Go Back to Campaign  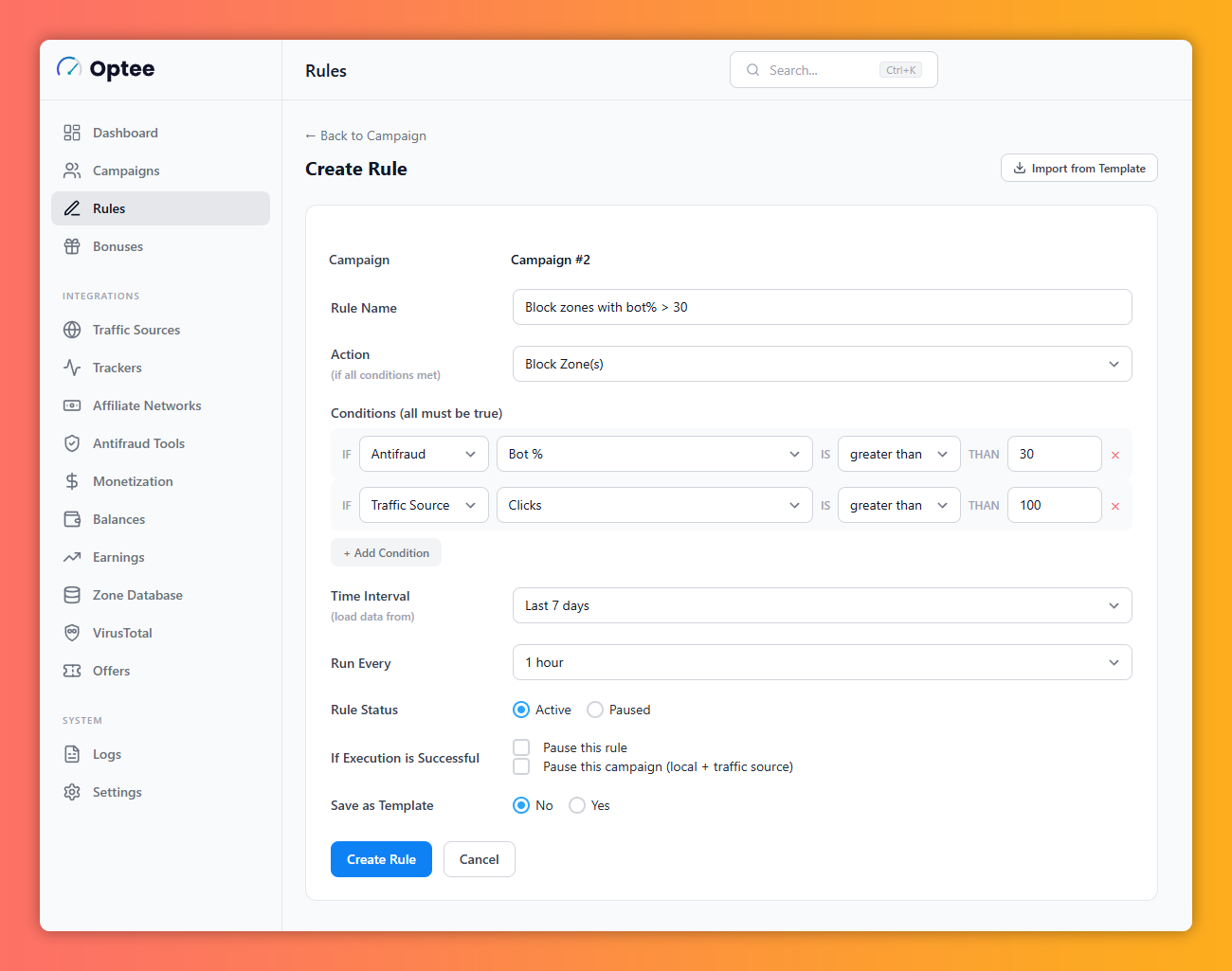pos(366,135)
